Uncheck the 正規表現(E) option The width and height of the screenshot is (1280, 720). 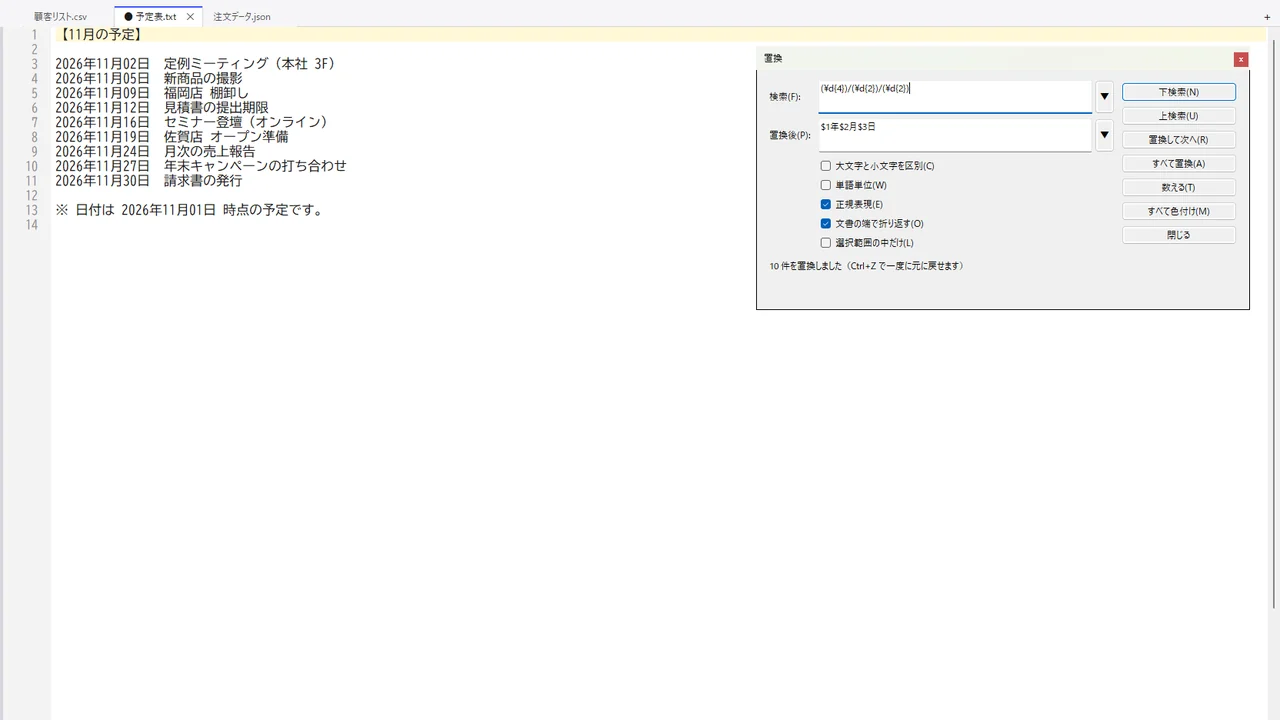click(x=826, y=204)
